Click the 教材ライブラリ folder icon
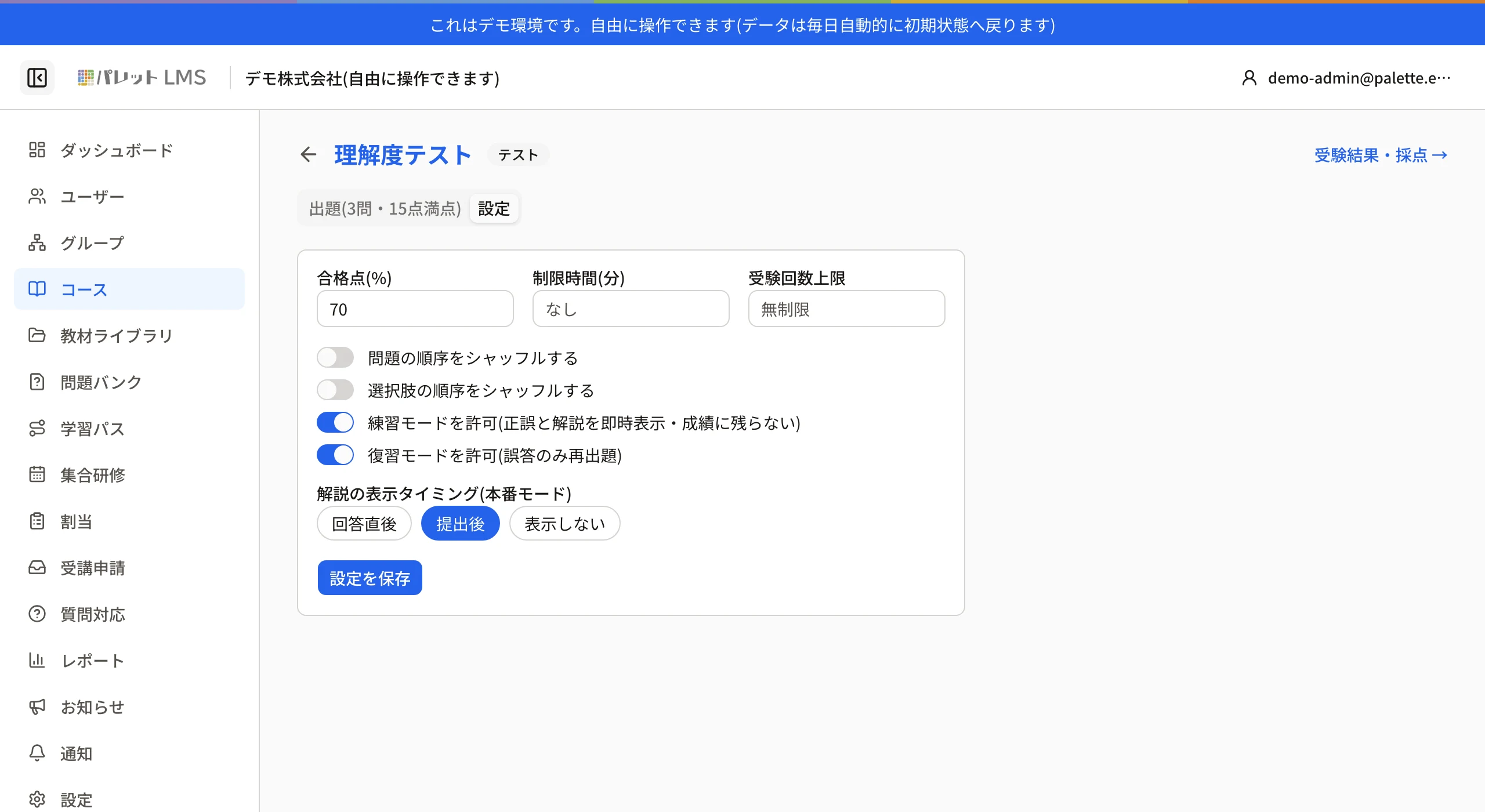1485x812 pixels. tap(37, 335)
